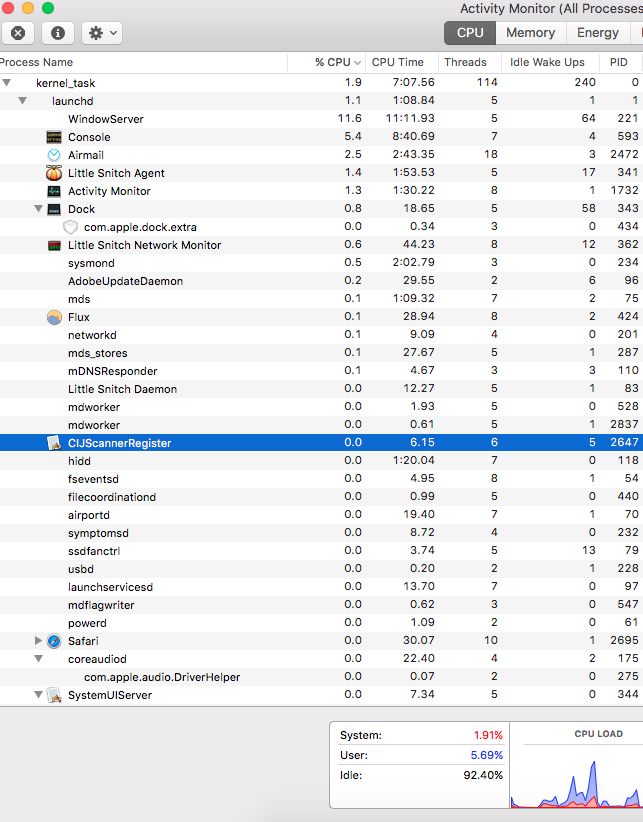
Task: Open the gear actions dropdown menu
Action: pyautogui.click(x=102, y=33)
